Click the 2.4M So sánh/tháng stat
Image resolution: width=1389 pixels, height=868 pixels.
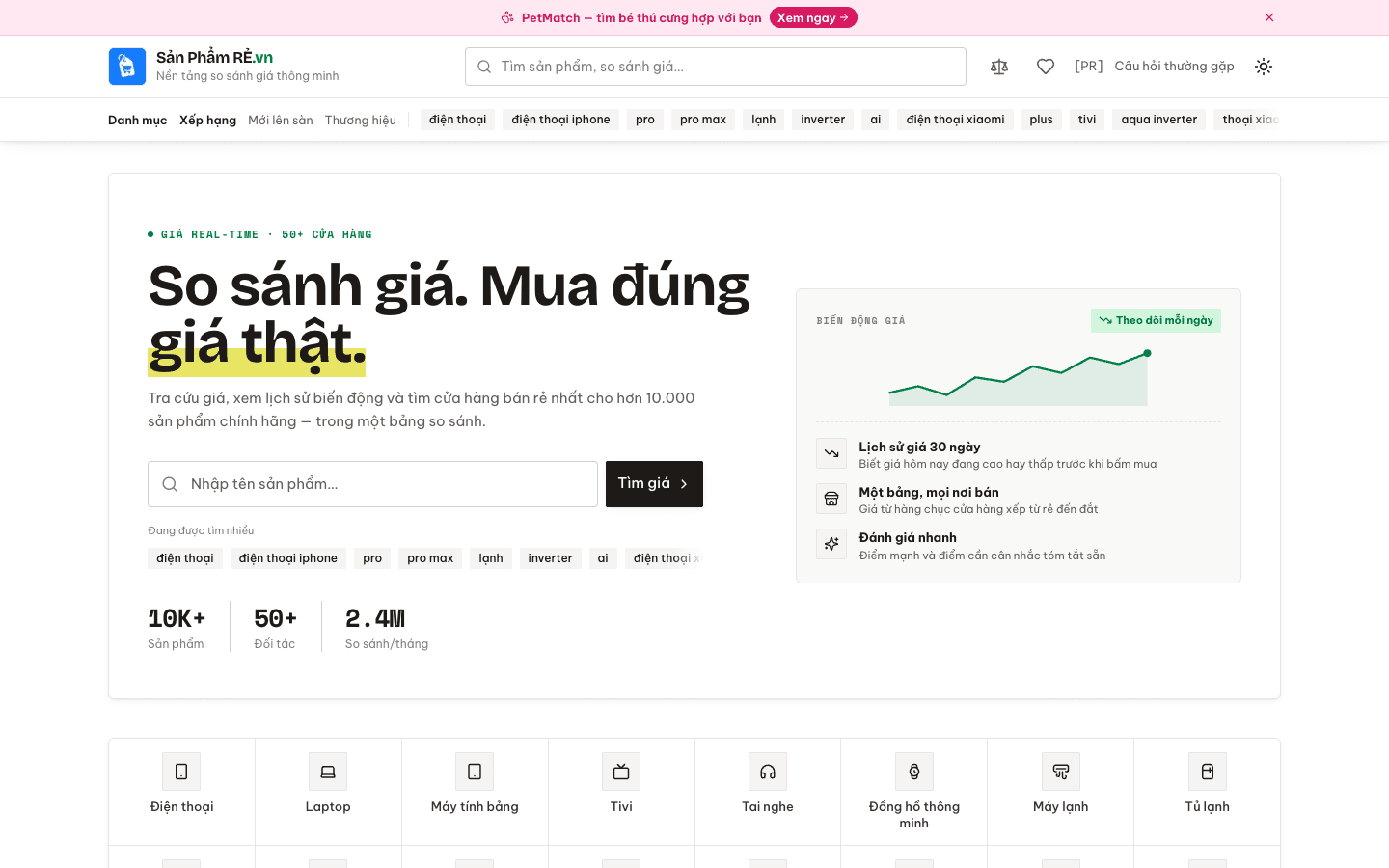[x=387, y=627]
